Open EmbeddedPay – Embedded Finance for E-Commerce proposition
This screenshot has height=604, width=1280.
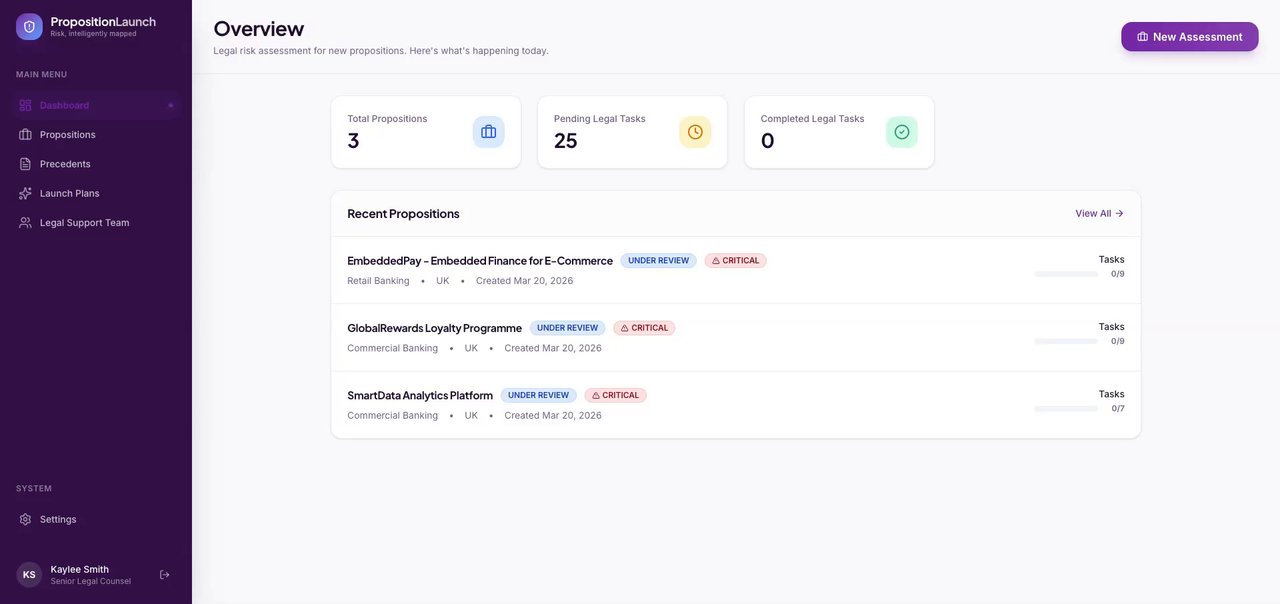click(x=479, y=261)
